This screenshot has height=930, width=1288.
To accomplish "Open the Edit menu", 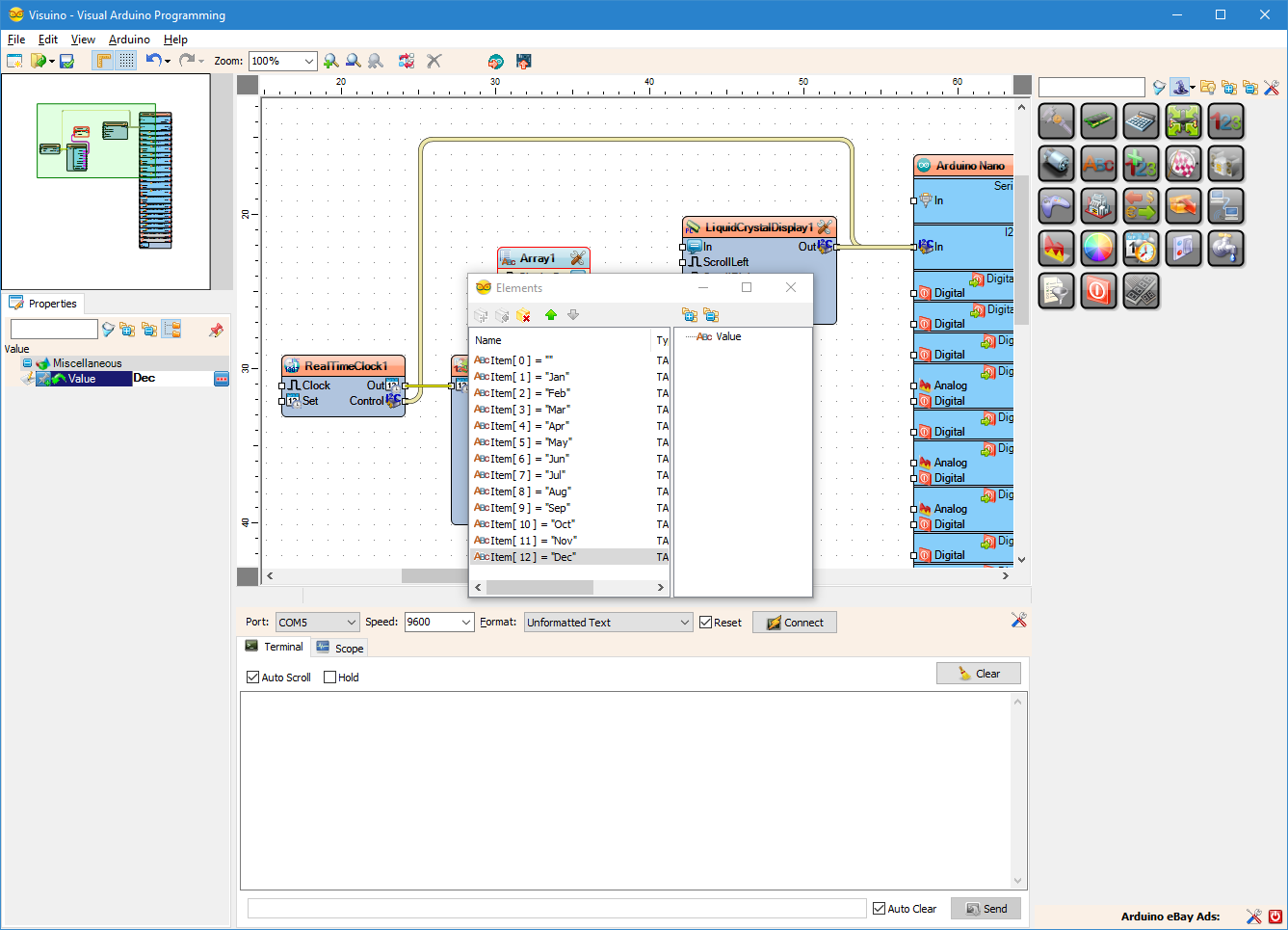I will [x=48, y=40].
